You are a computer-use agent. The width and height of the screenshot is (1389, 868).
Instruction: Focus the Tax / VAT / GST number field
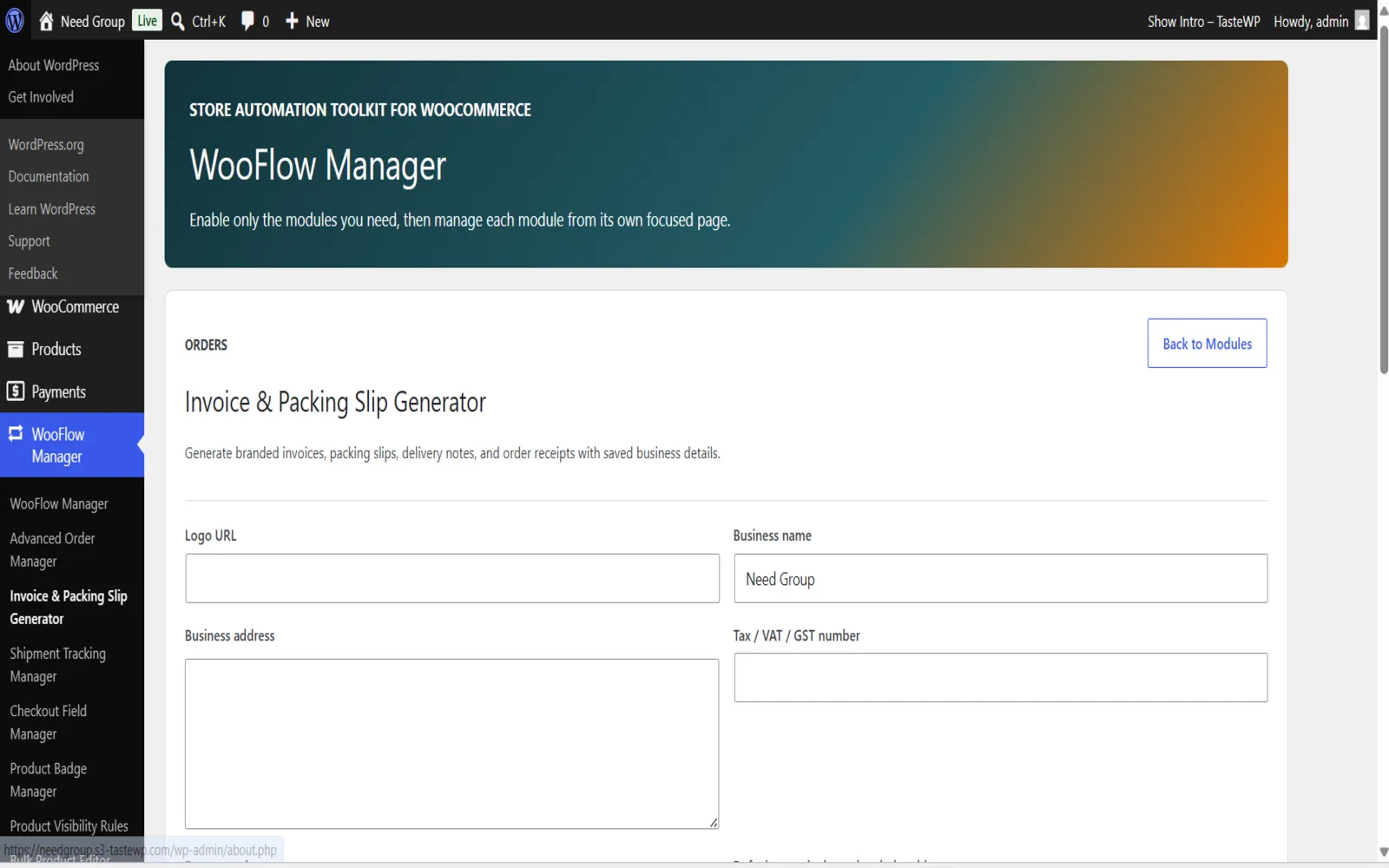click(x=1000, y=677)
